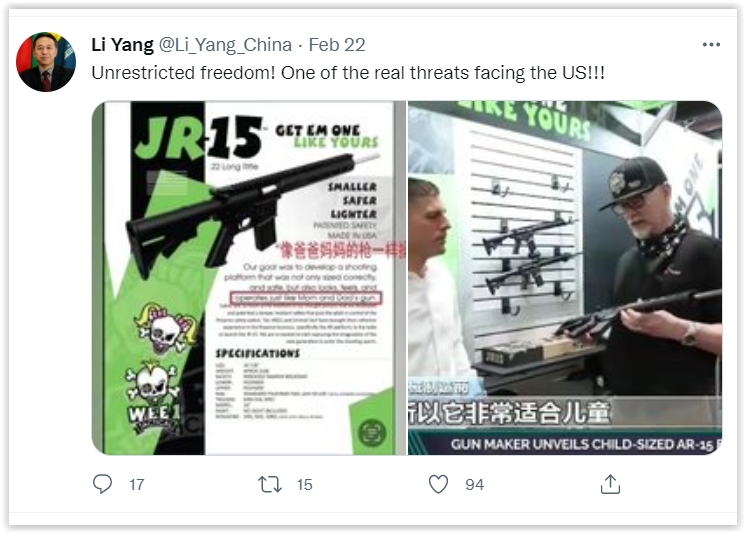Click the Li Yang display name
Viewport: 745px width, 533px height.
122,45
